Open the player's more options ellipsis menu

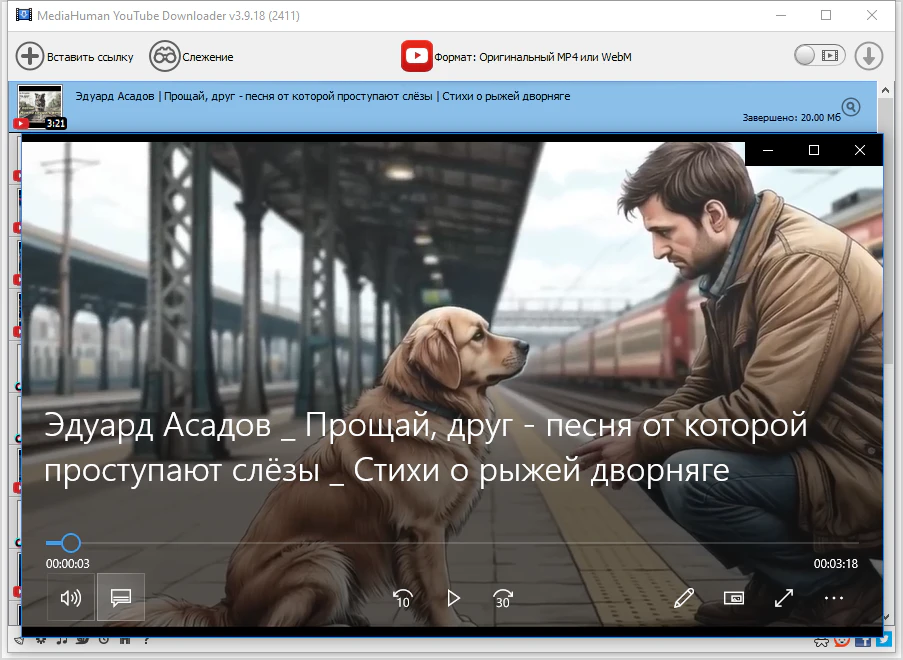point(834,598)
